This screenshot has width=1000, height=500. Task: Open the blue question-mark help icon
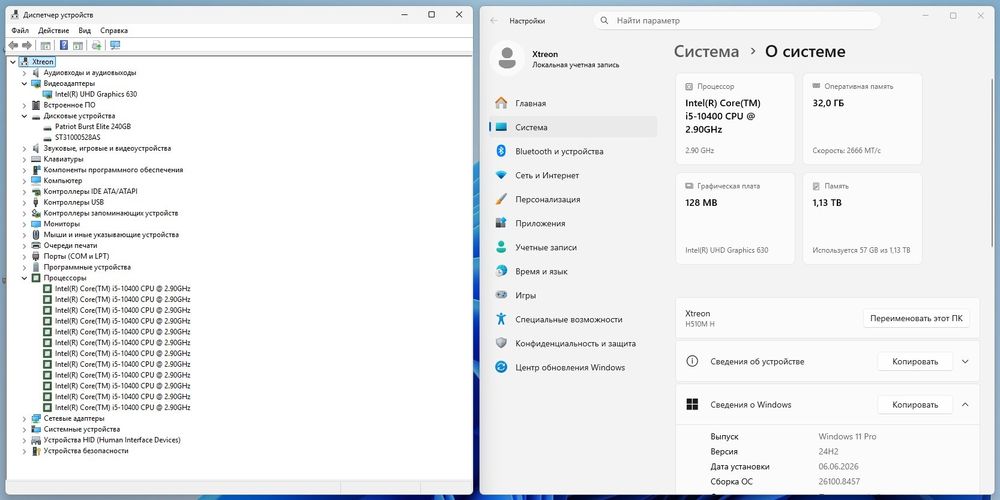[64, 45]
